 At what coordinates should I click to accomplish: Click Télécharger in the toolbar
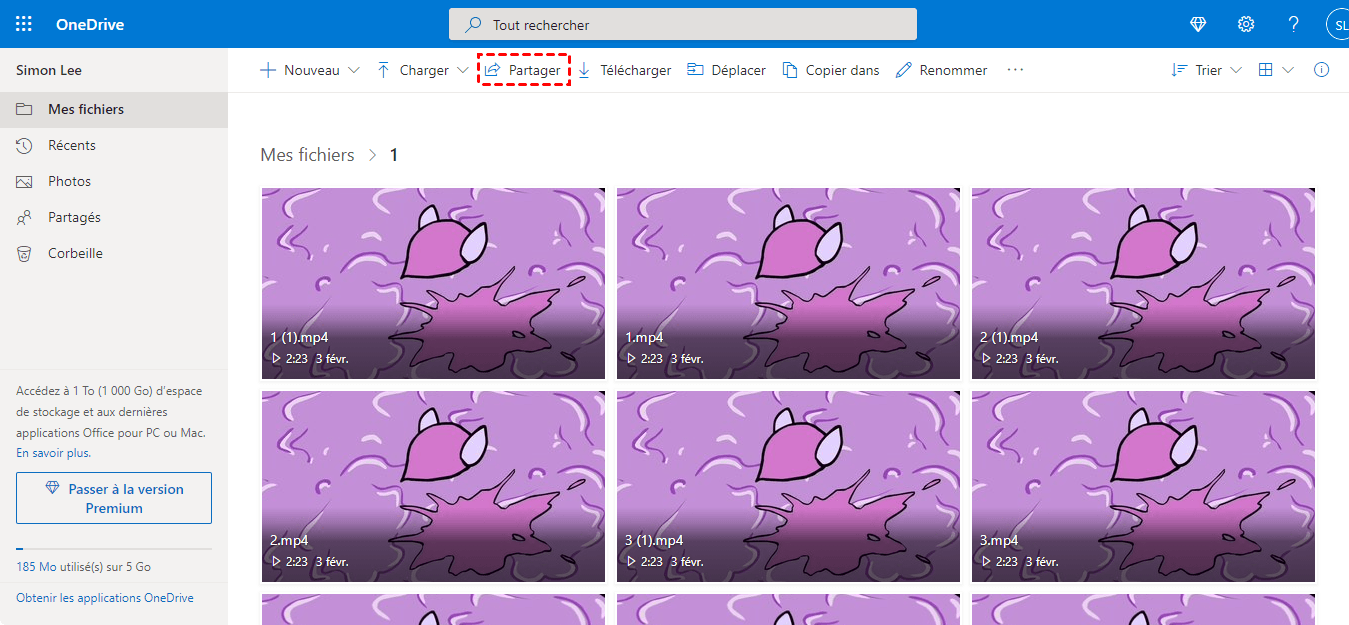624,70
